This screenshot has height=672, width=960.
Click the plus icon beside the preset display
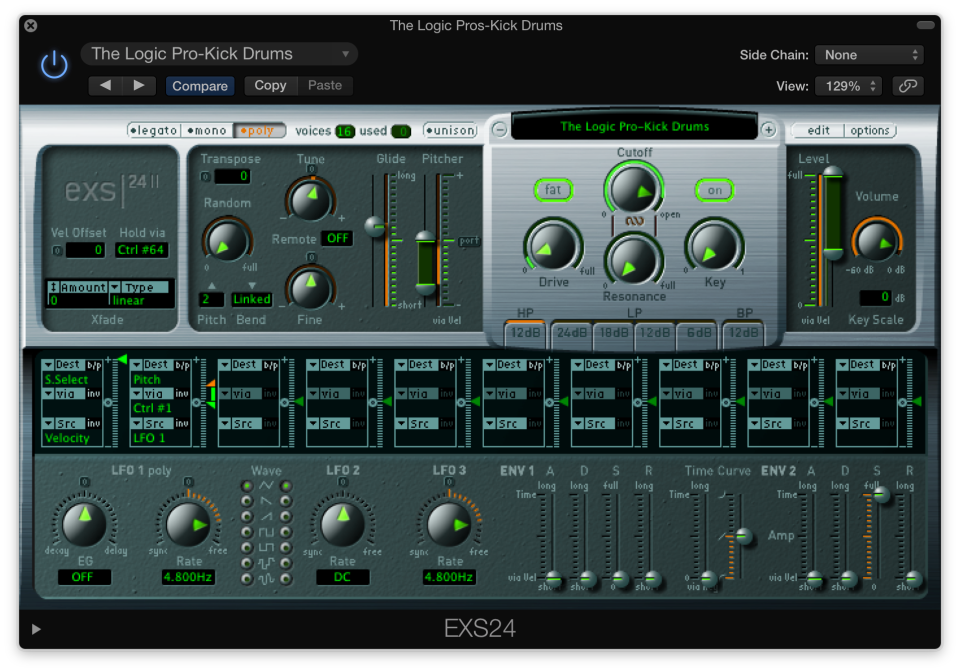pyautogui.click(x=770, y=129)
